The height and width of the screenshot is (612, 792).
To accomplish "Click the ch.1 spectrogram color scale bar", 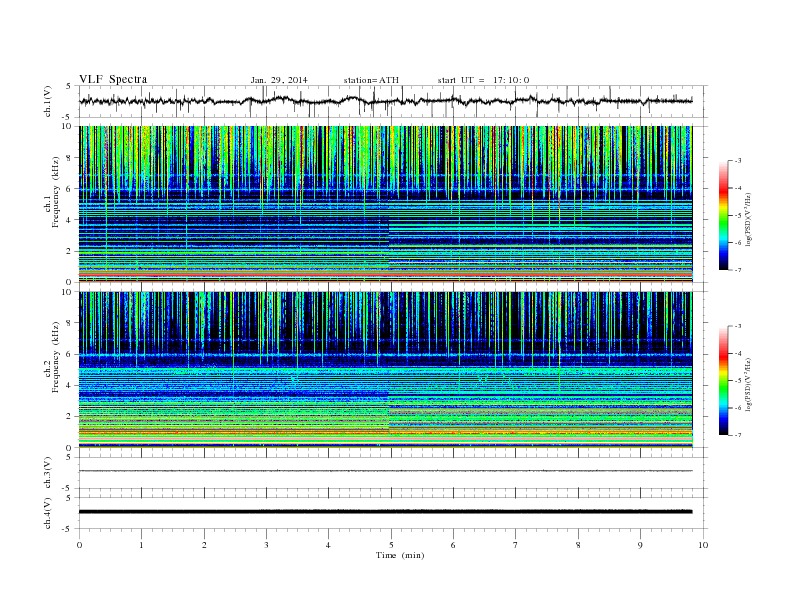I will point(724,216).
